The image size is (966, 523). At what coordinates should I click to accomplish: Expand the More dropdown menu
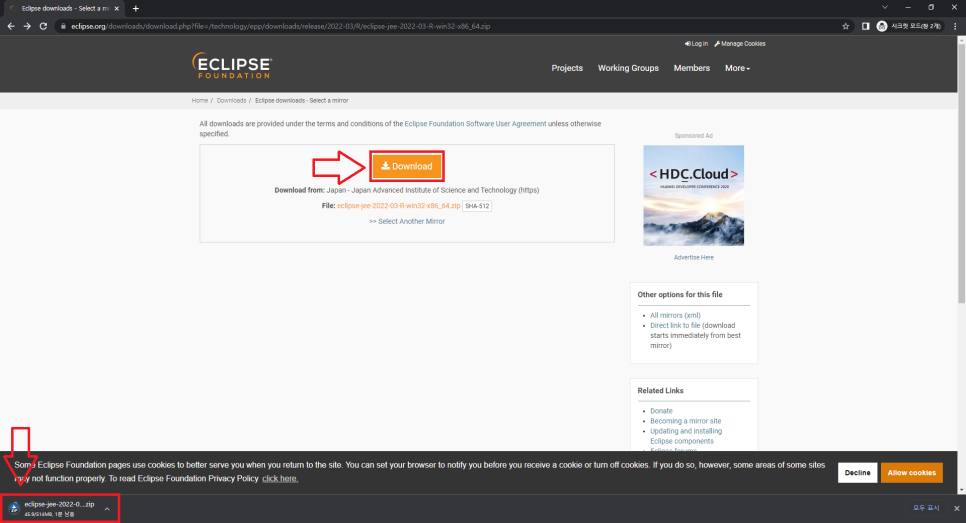tap(737, 68)
